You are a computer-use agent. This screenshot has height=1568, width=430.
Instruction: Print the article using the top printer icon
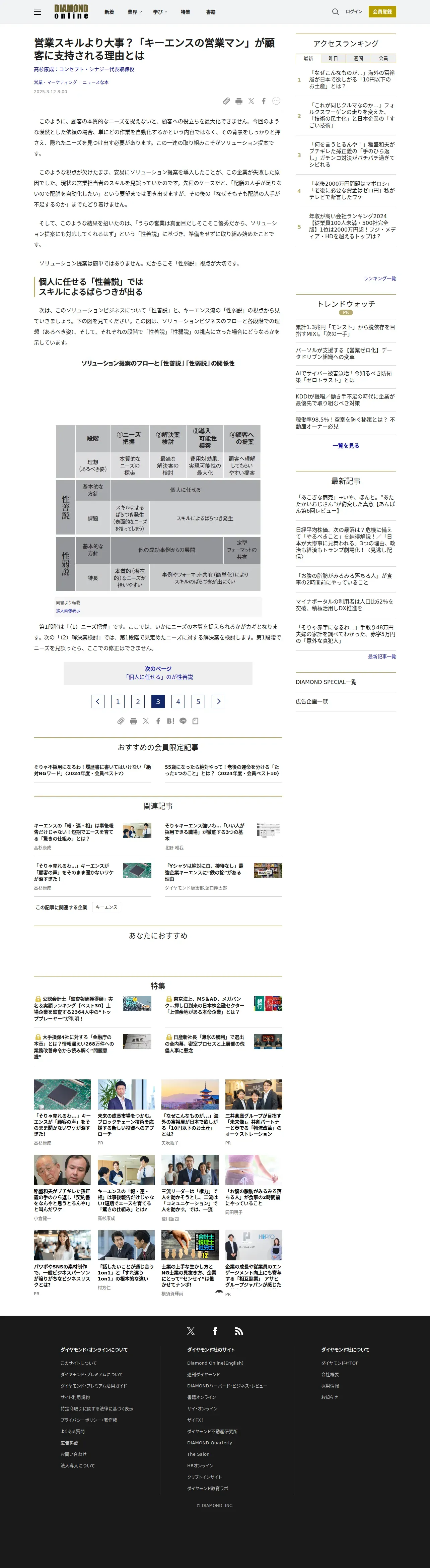pyautogui.click(x=239, y=101)
